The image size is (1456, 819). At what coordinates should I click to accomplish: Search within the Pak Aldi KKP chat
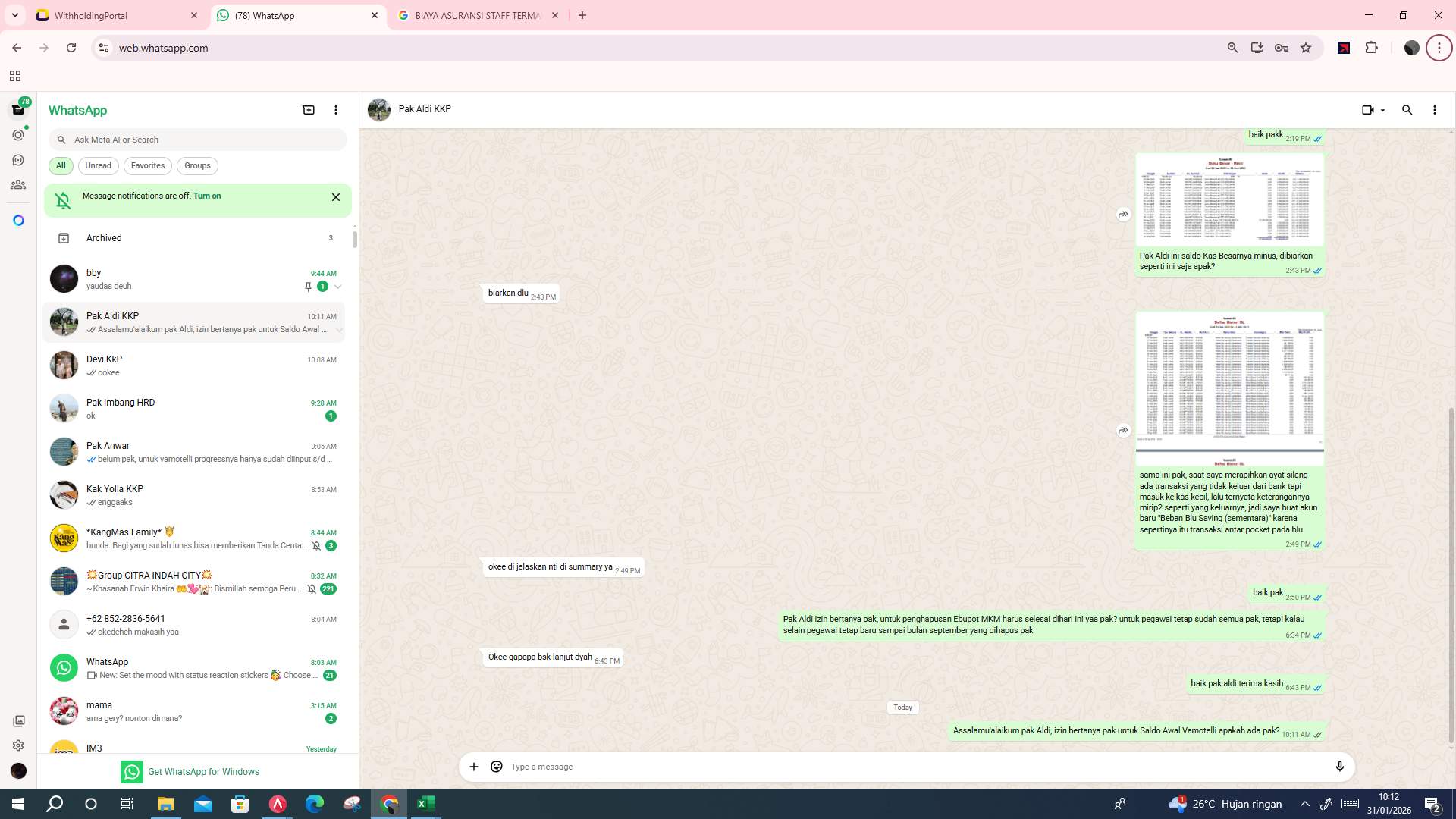click(1407, 110)
